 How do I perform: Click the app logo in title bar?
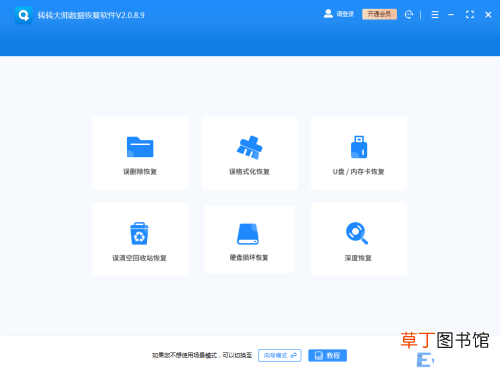click(x=24, y=15)
